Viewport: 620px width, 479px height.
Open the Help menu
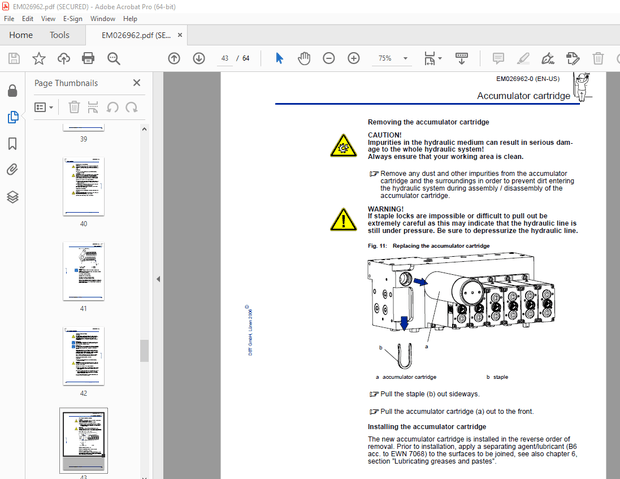pyautogui.click(x=130, y=19)
